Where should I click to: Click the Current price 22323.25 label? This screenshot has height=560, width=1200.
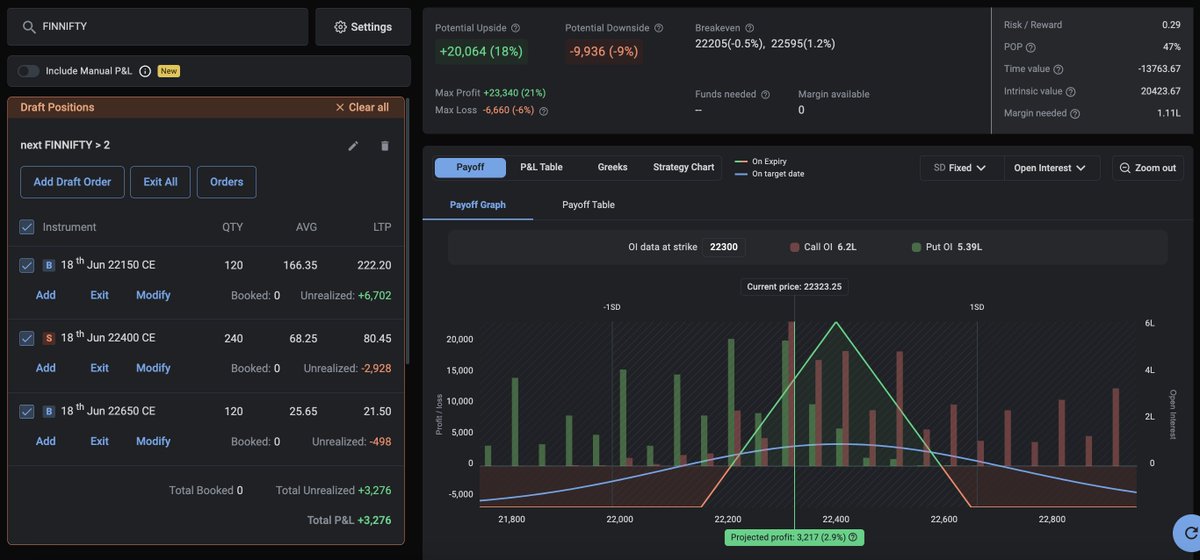(x=795, y=287)
